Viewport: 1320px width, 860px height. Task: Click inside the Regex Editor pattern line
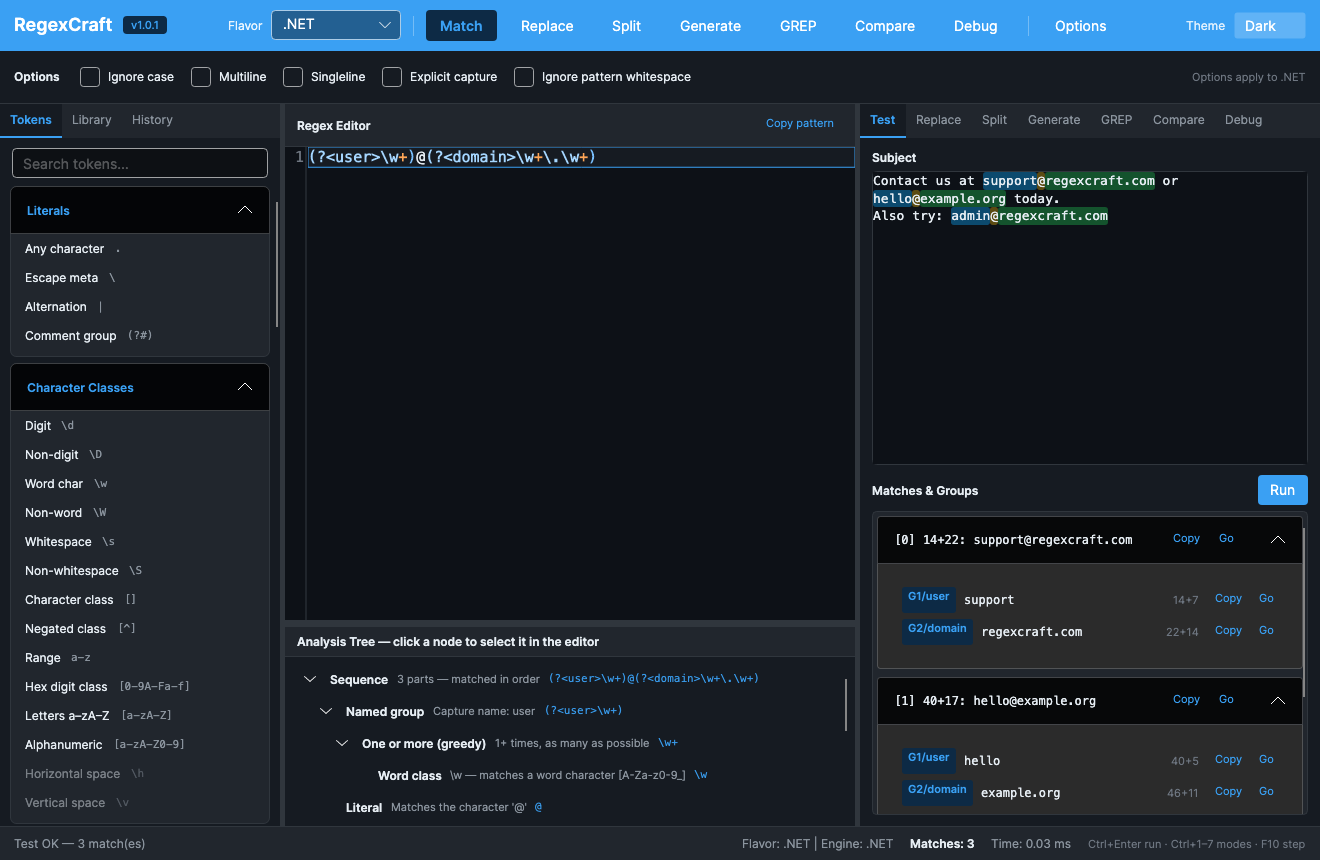tap(580, 157)
